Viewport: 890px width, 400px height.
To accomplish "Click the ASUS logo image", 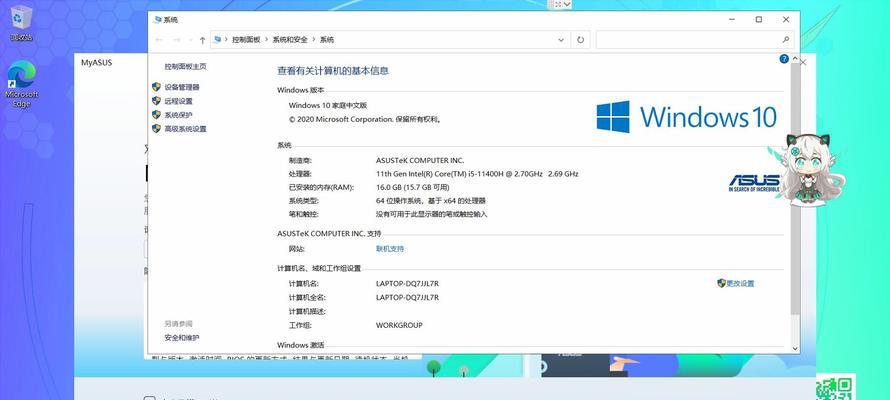I will point(754,183).
